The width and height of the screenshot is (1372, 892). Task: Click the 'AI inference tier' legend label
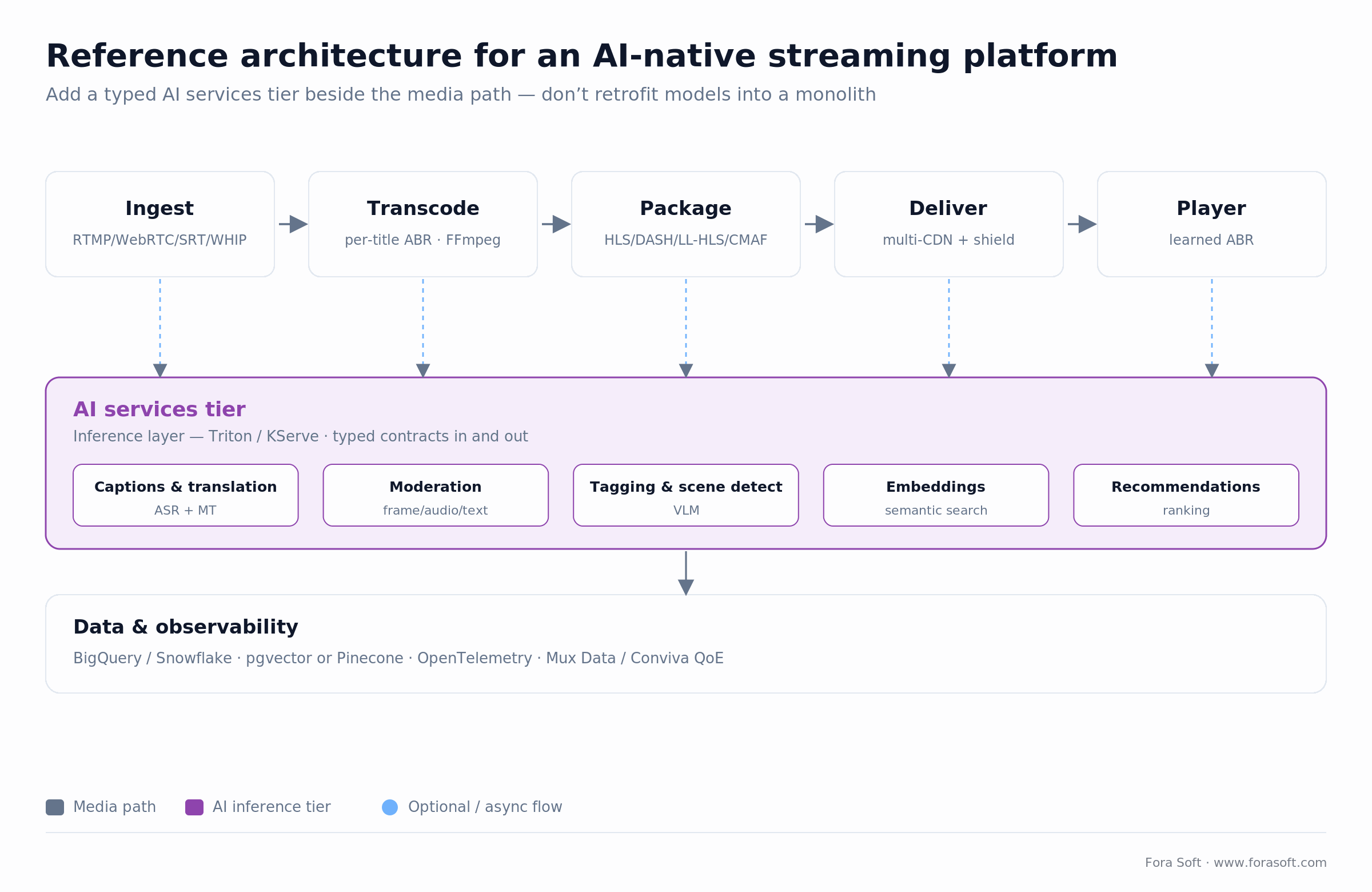pos(272,807)
